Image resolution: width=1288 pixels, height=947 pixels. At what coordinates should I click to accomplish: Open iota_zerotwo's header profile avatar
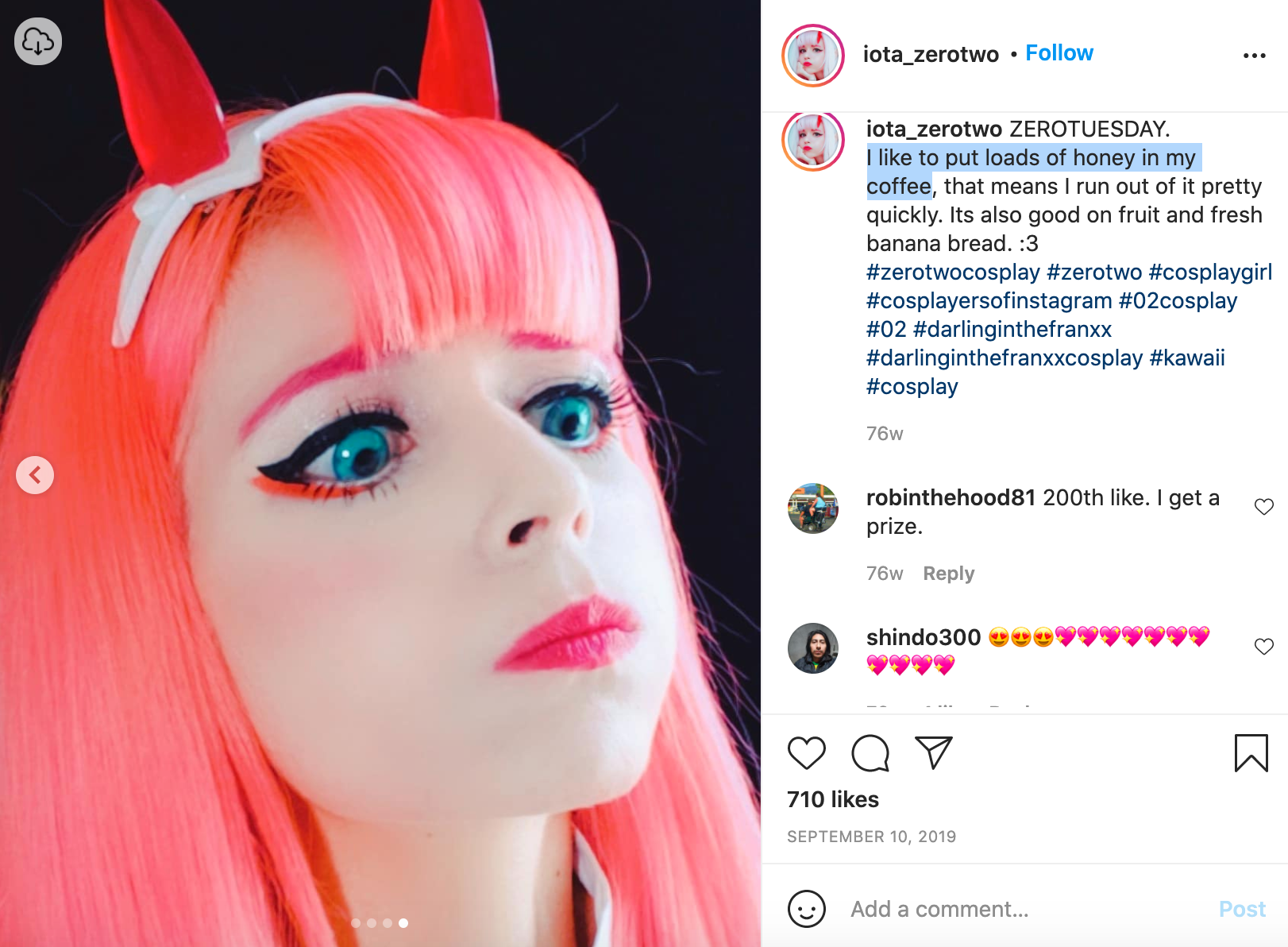813,56
